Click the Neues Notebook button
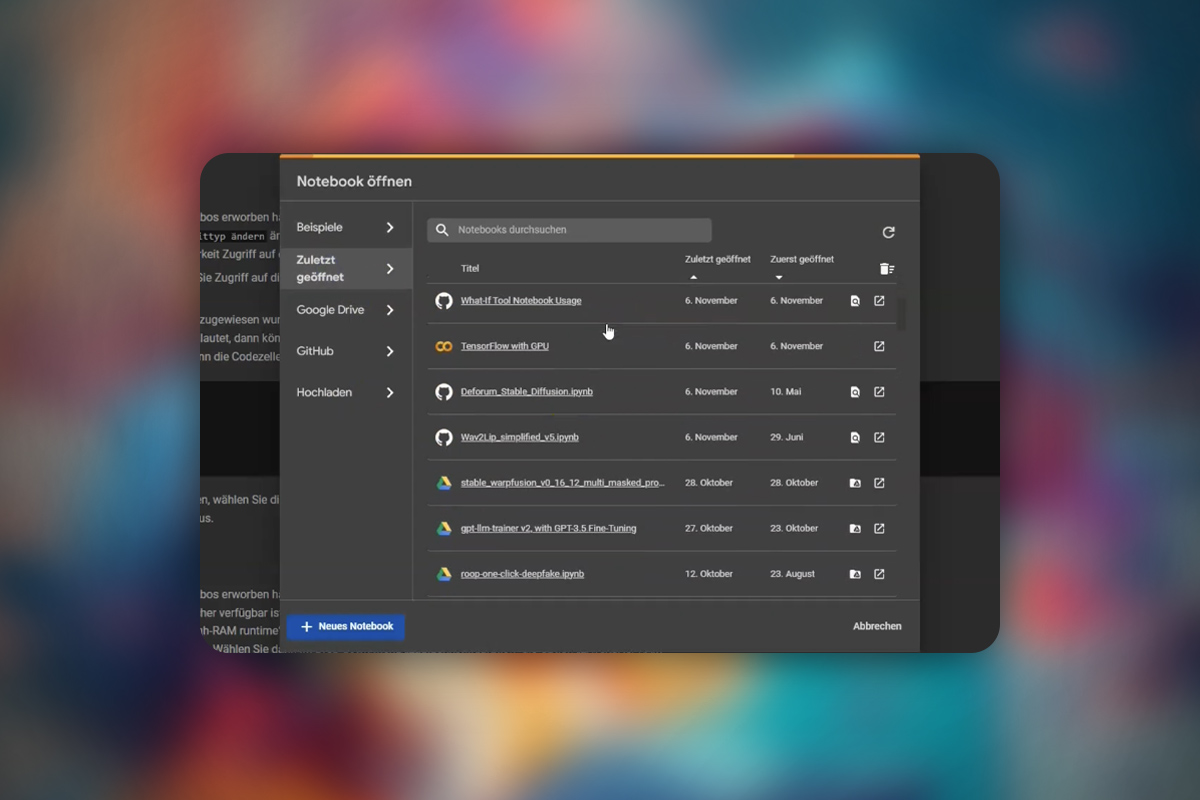This screenshot has width=1200, height=800. [x=346, y=627]
